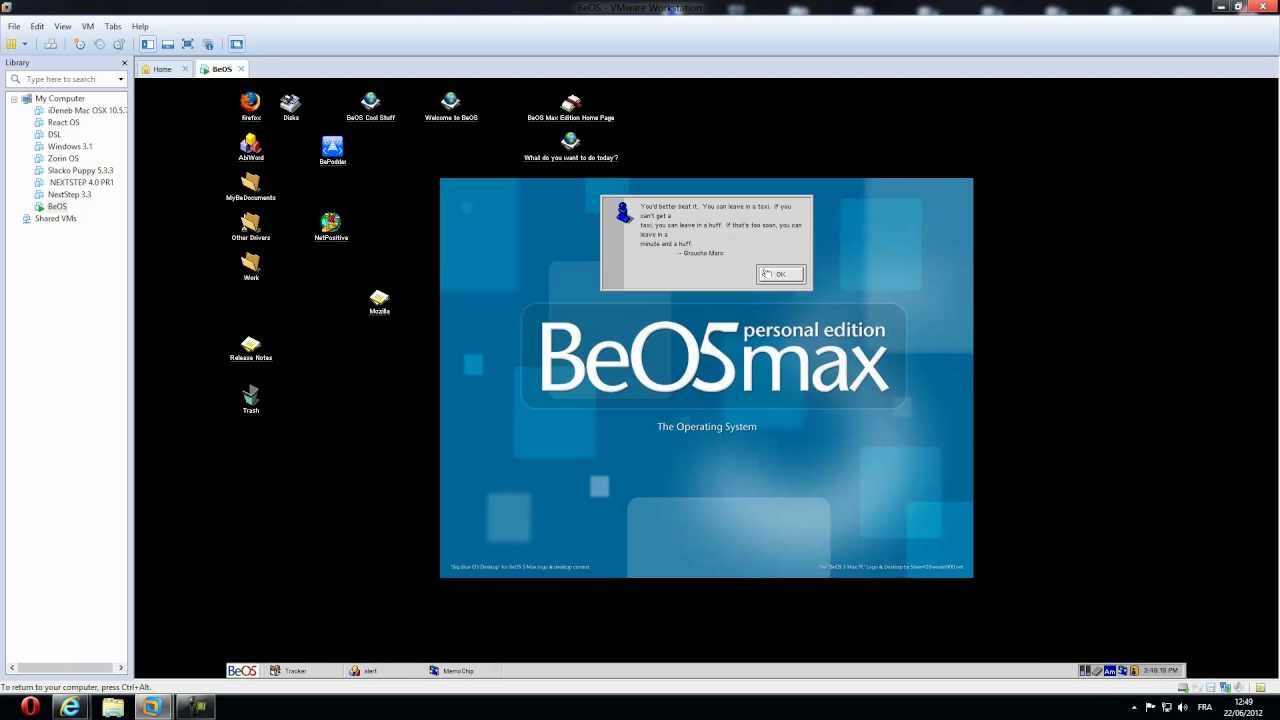Open the File menu
The height and width of the screenshot is (720, 1280).
(x=14, y=26)
